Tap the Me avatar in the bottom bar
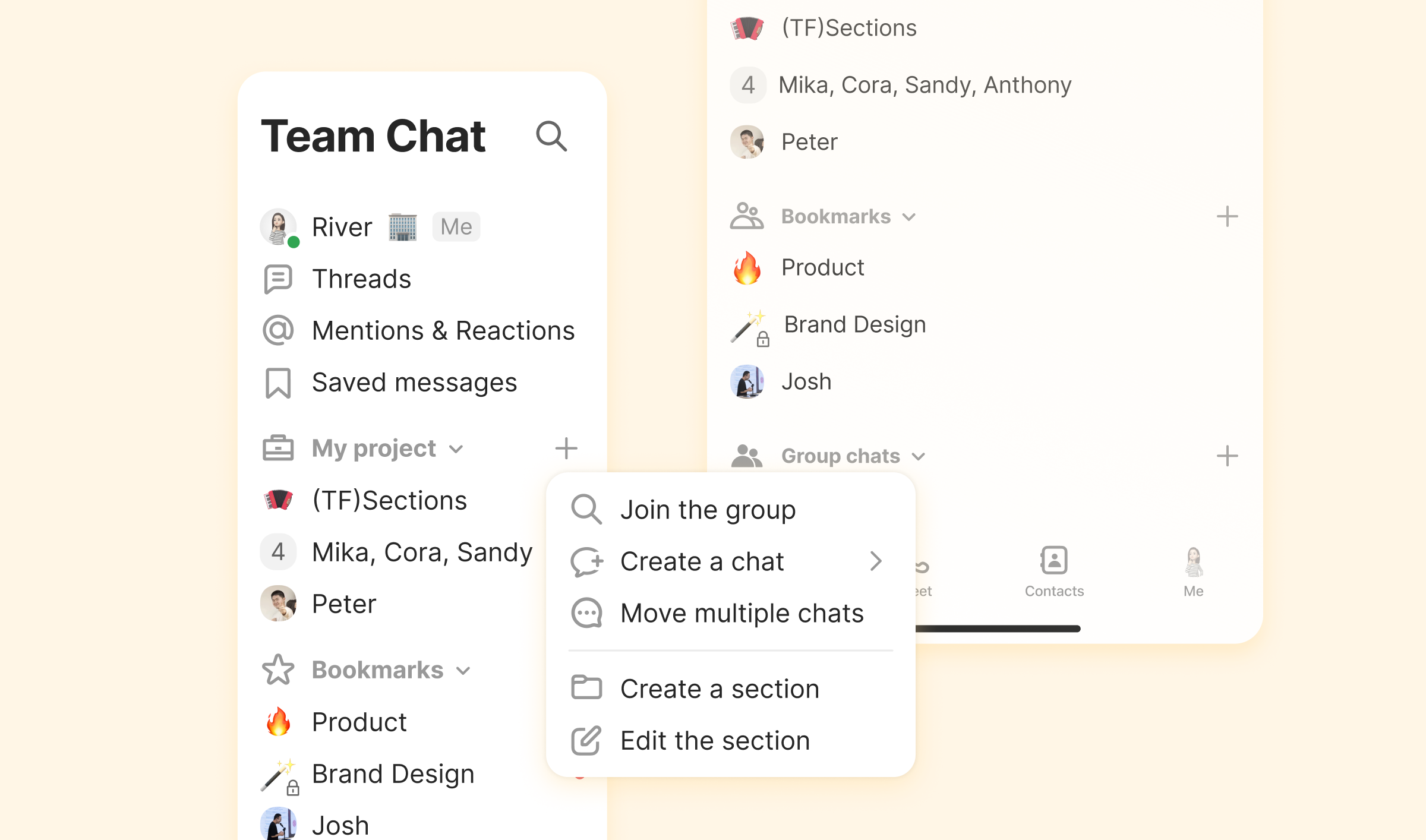The height and width of the screenshot is (840, 1426). point(1193,562)
